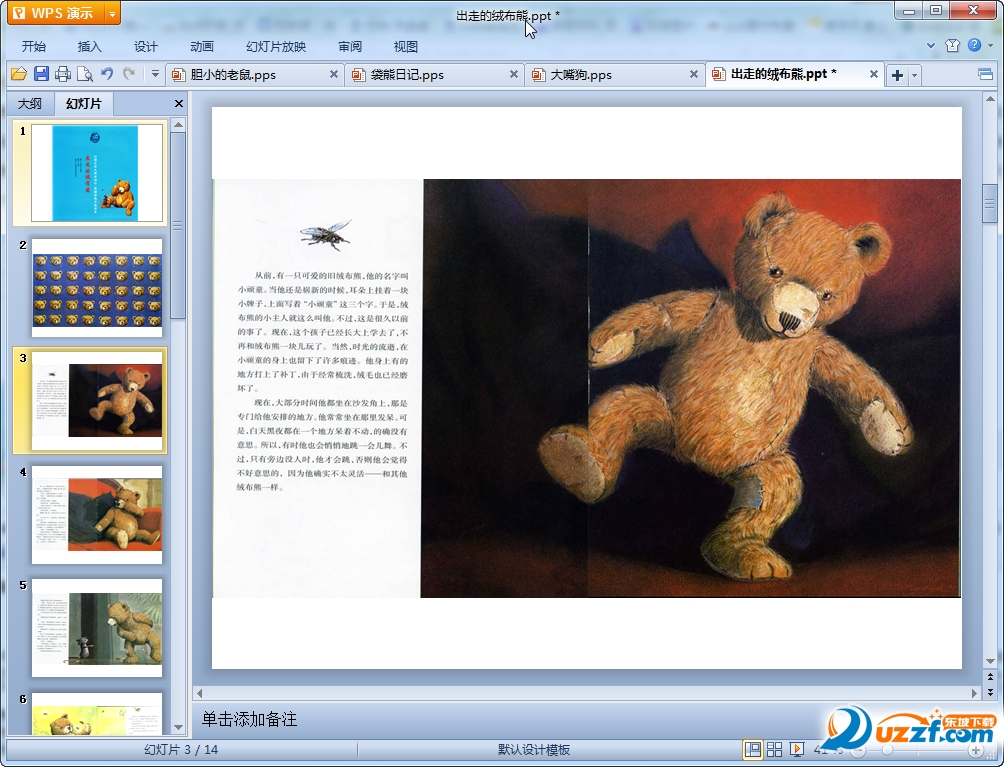This screenshot has width=1004, height=767.
Task: Select slide 5 thumbnail with mouse and bear
Action: pos(97,628)
